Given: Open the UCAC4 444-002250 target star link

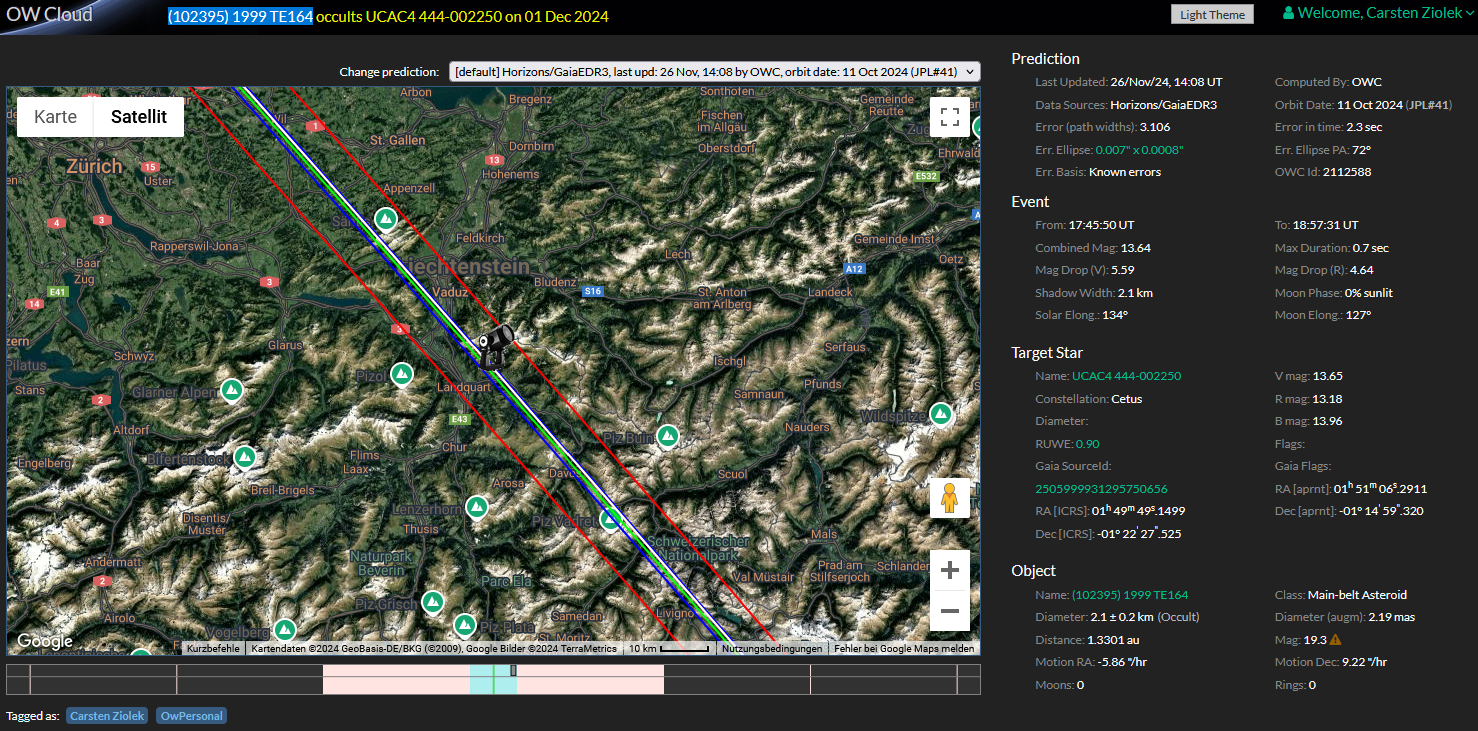Looking at the screenshot, I should tap(1126, 376).
